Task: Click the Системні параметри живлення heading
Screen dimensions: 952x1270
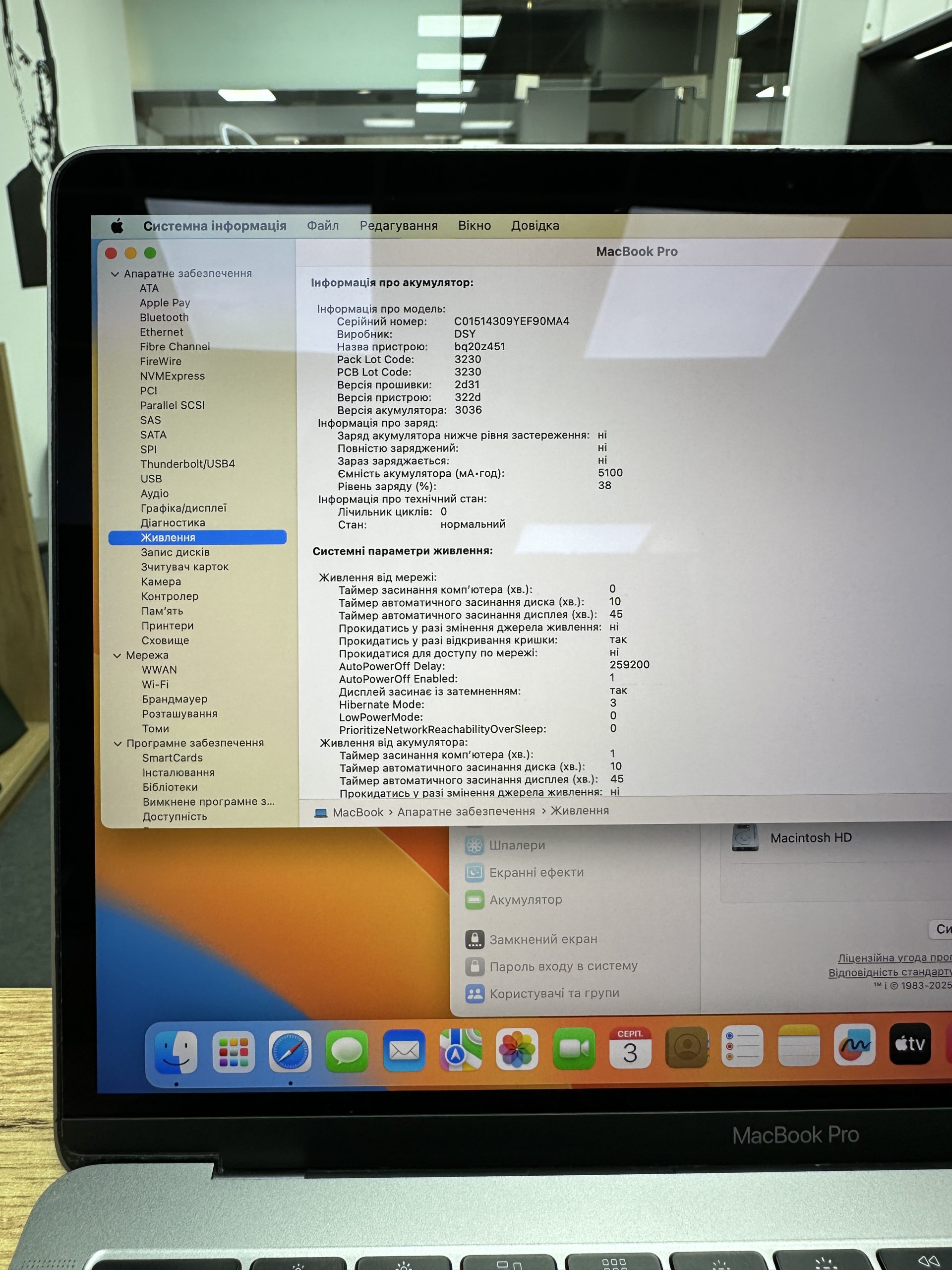Action: [x=402, y=551]
